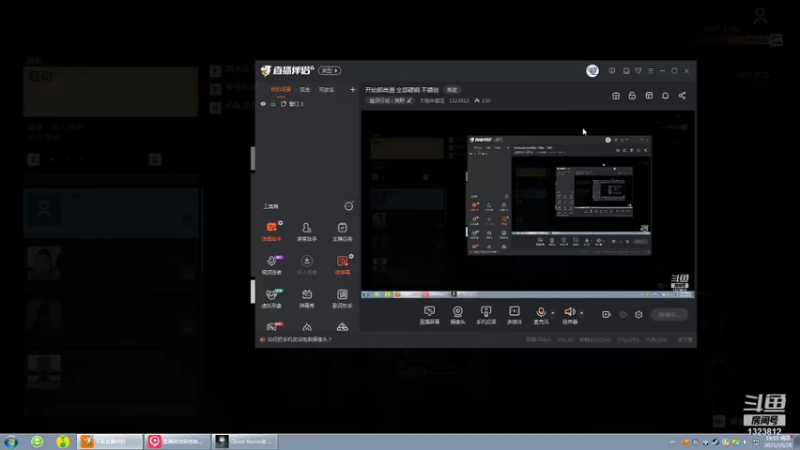Open the voice connection microphone tool
The height and width of the screenshot is (450, 800).
tap(271, 264)
